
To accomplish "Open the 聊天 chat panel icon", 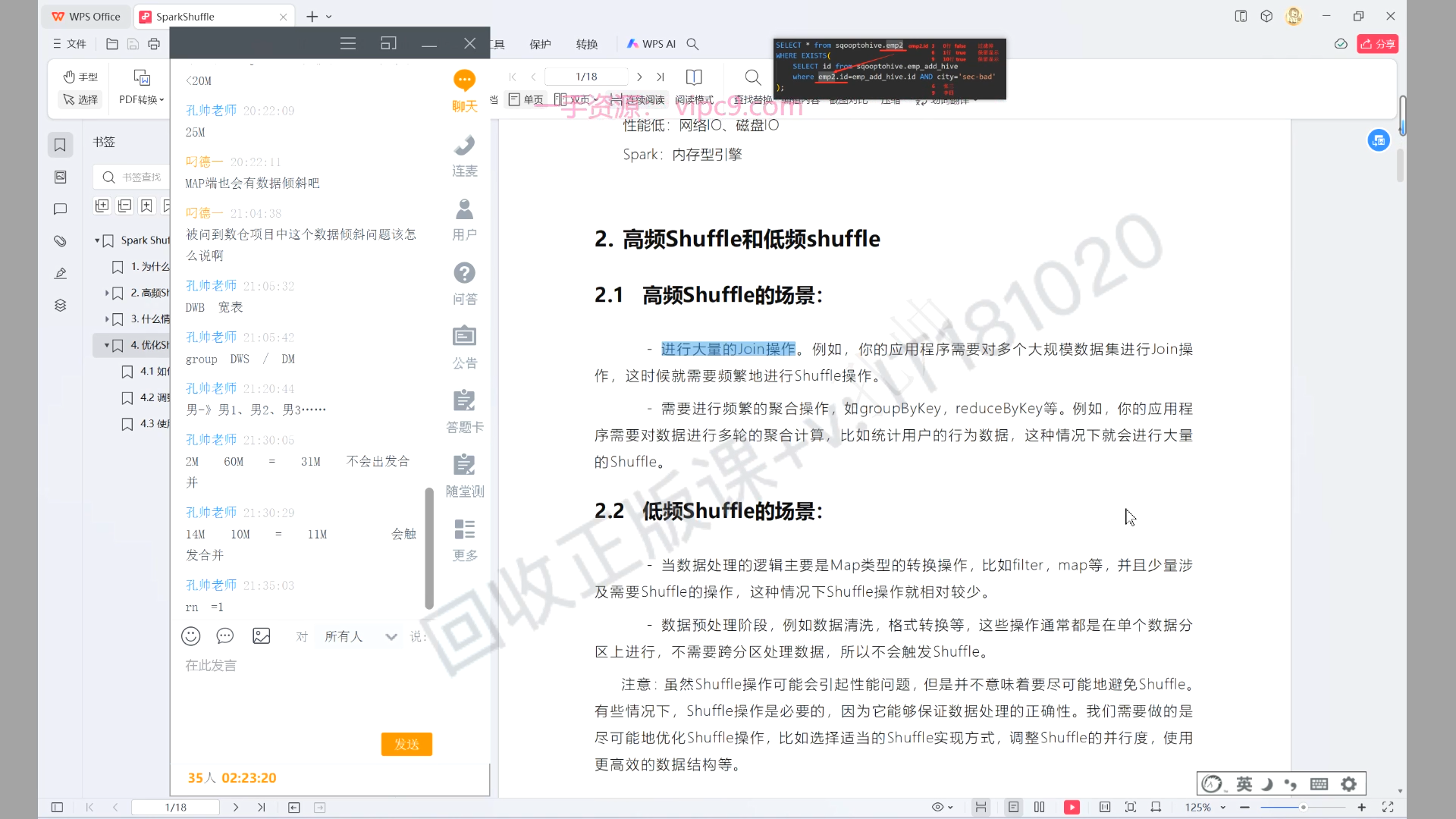I will click(464, 81).
